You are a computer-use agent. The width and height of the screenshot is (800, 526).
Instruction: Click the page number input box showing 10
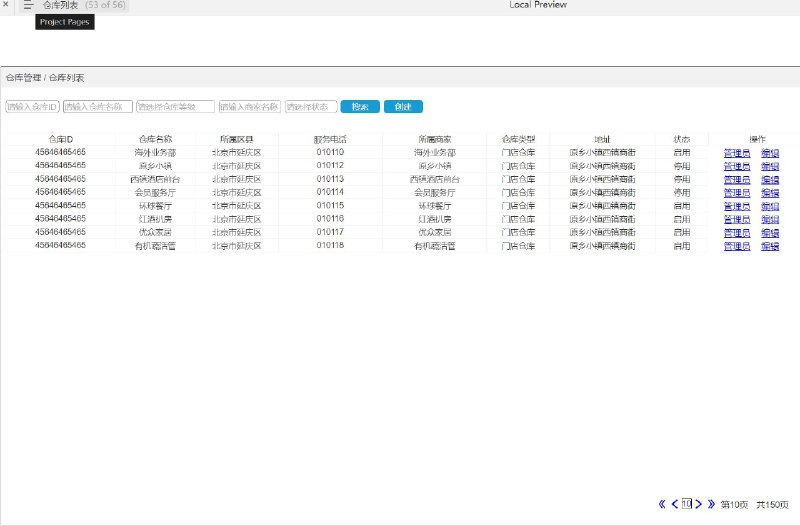(x=687, y=504)
